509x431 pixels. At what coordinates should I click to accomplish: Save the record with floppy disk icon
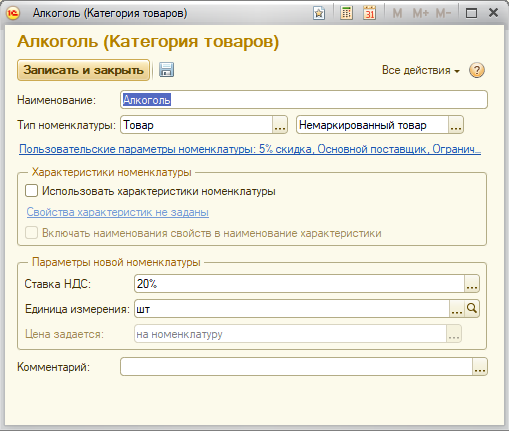click(166, 70)
